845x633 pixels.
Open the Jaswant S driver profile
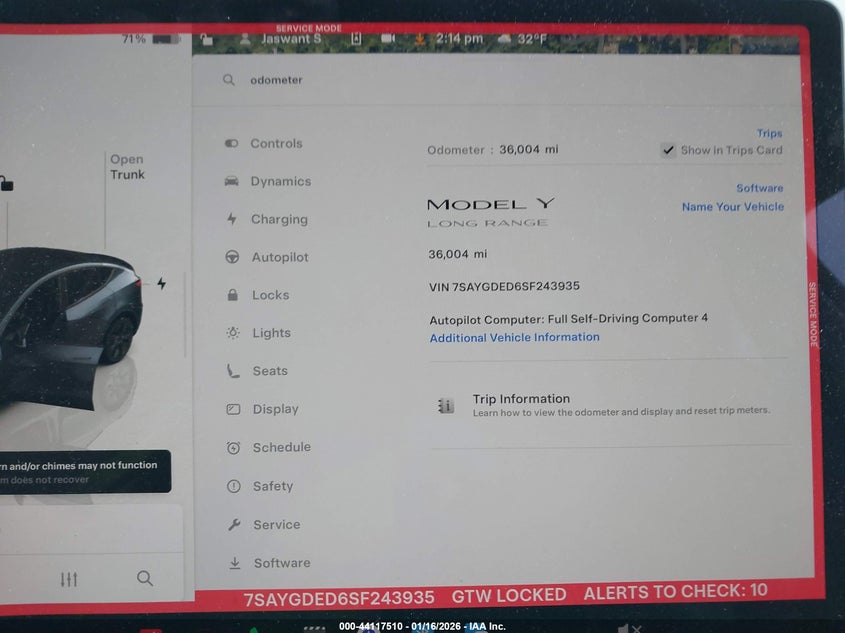280,39
